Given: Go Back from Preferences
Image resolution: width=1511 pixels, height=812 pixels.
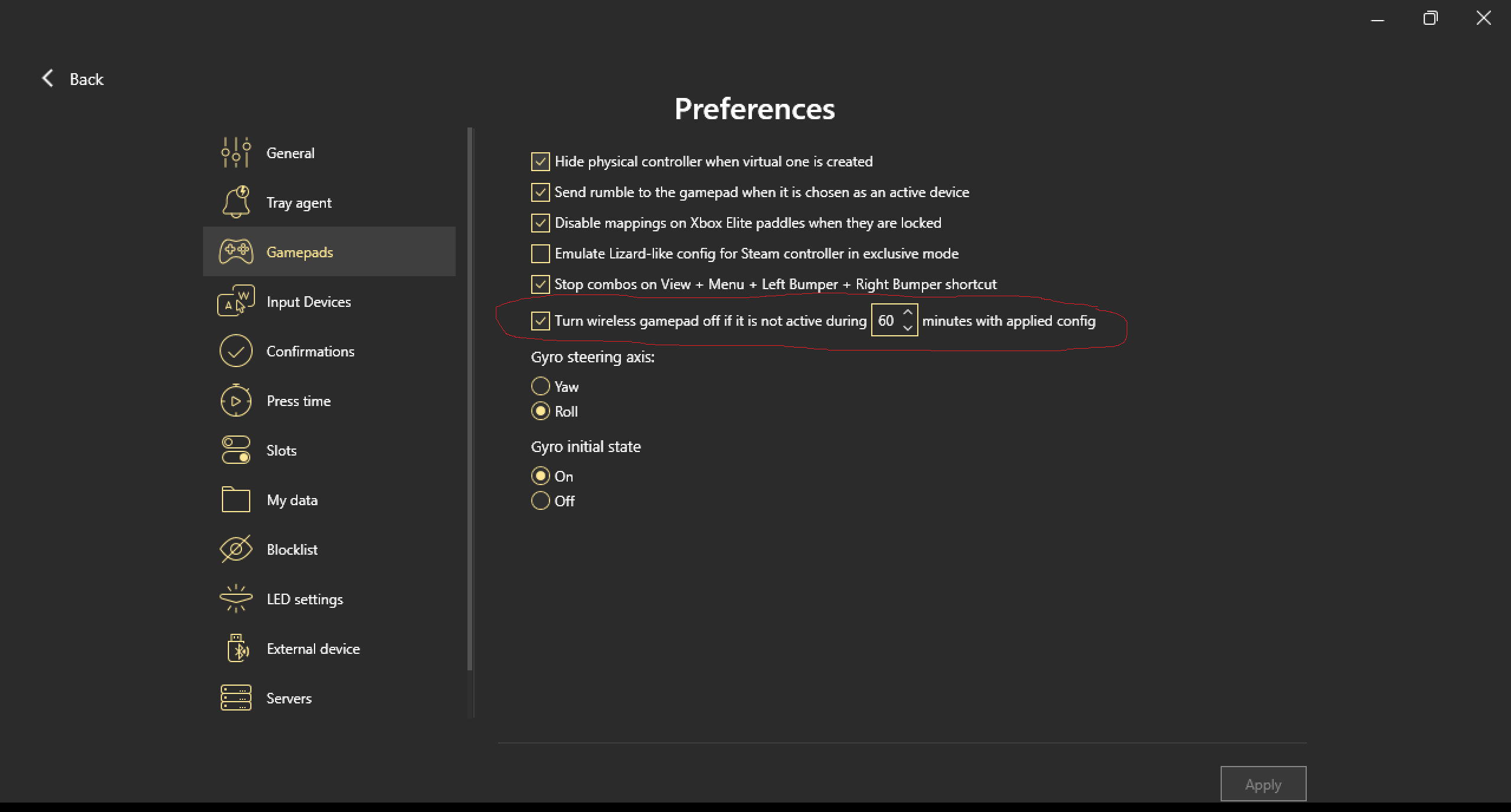Looking at the screenshot, I should (x=73, y=79).
